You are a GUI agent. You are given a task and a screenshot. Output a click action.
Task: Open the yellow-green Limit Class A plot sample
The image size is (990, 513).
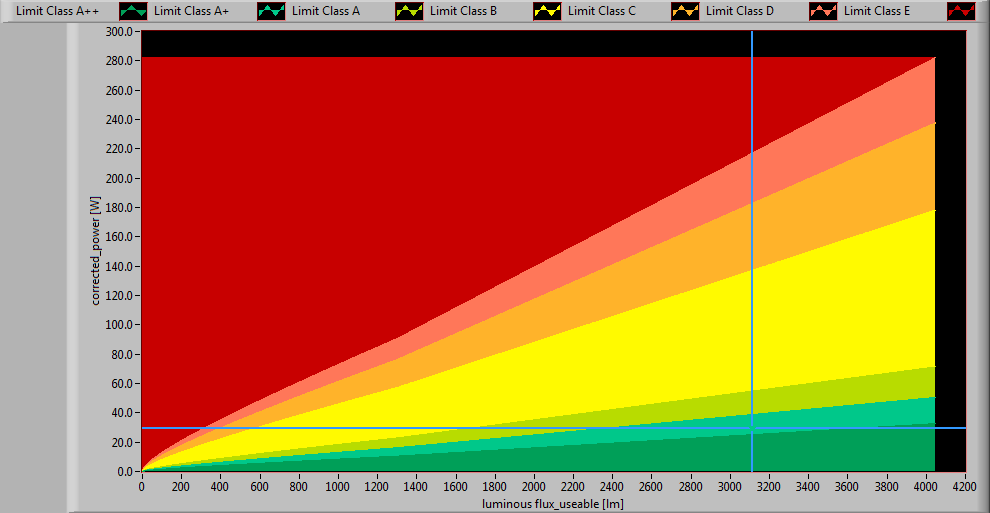(x=409, y=11)
